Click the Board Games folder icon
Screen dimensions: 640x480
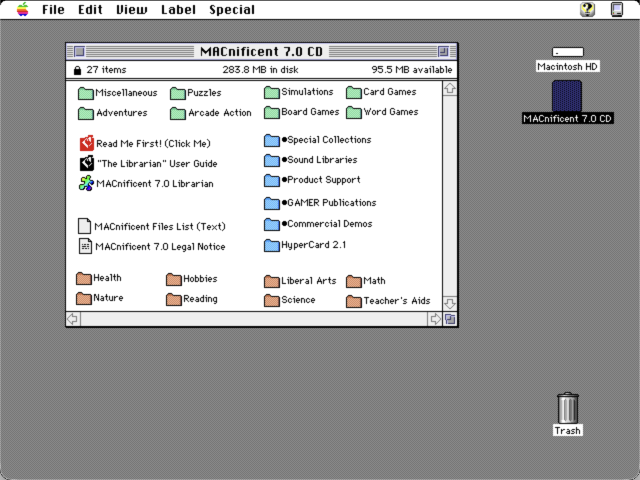271,113
